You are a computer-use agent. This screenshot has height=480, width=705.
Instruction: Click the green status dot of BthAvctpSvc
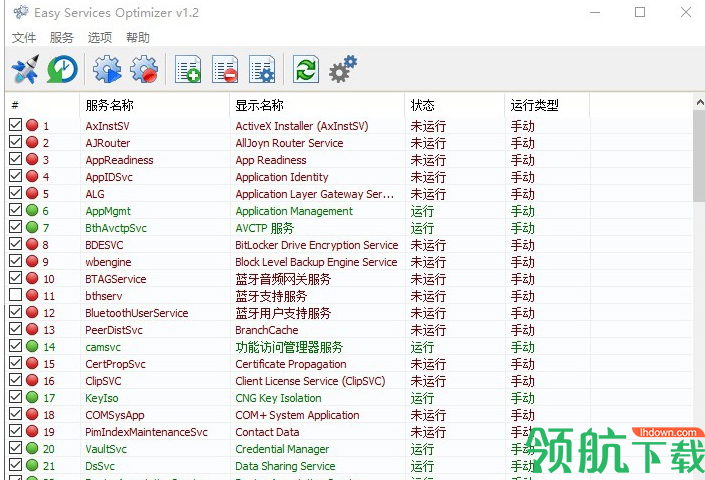tap(32, 227)
